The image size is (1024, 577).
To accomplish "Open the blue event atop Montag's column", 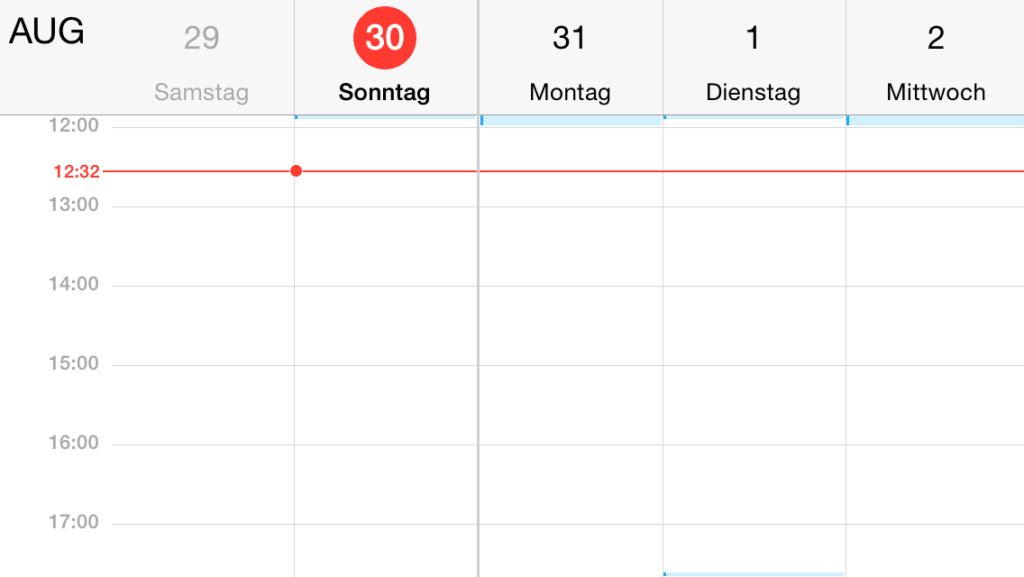I will (570, 120).
